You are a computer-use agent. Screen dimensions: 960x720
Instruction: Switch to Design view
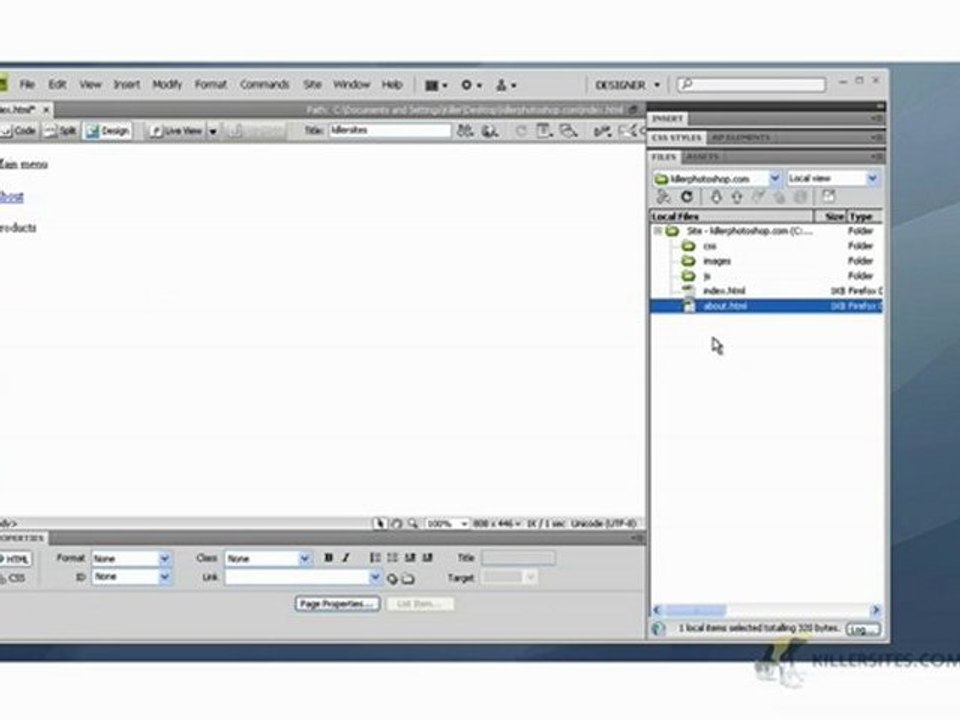[108, 130]
